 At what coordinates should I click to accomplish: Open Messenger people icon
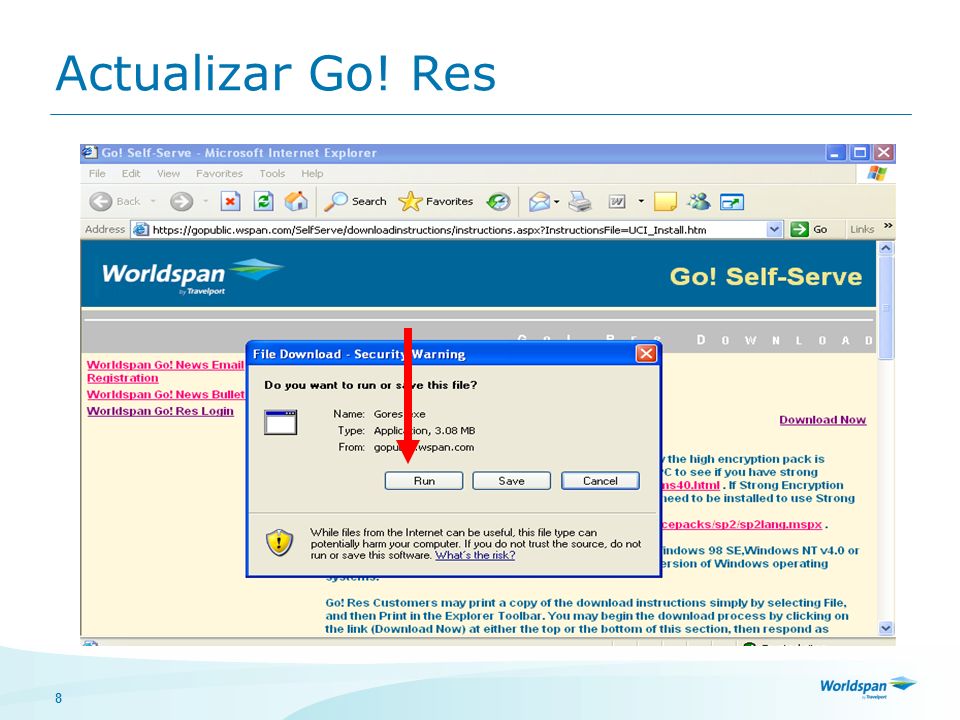coord(699,201)
